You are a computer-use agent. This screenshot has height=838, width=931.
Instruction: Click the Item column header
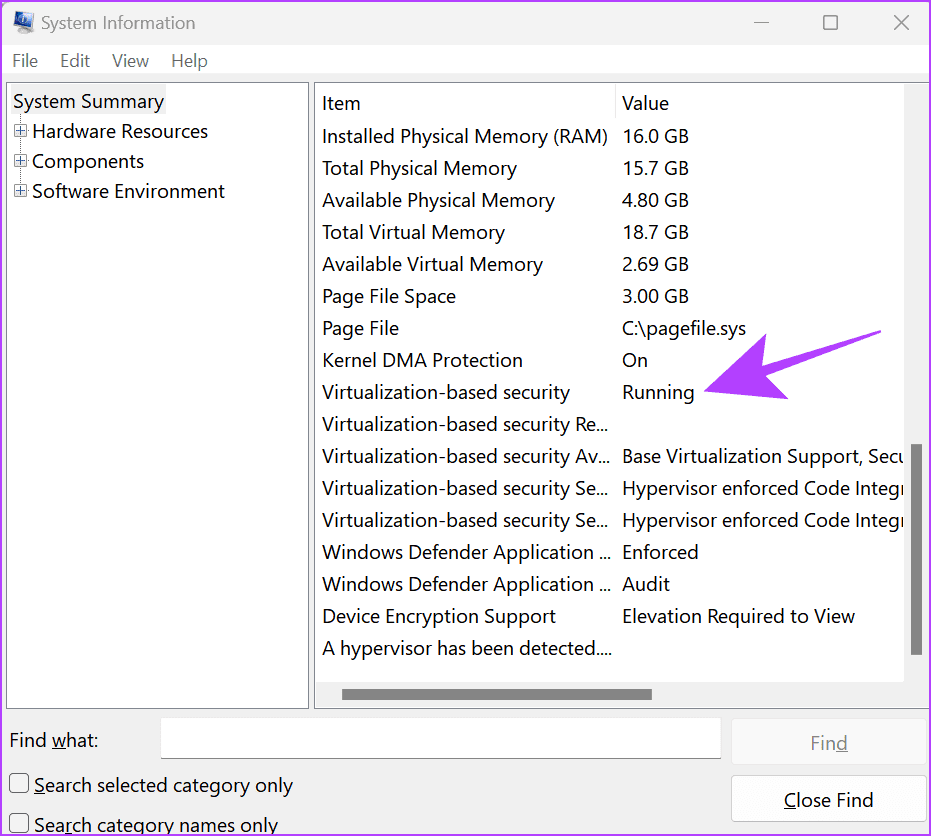(341, 103)
